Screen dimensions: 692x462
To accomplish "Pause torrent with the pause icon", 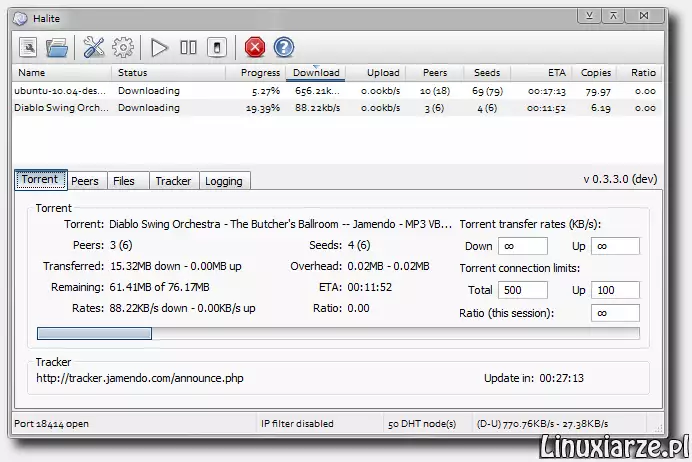I will (188, 47).
